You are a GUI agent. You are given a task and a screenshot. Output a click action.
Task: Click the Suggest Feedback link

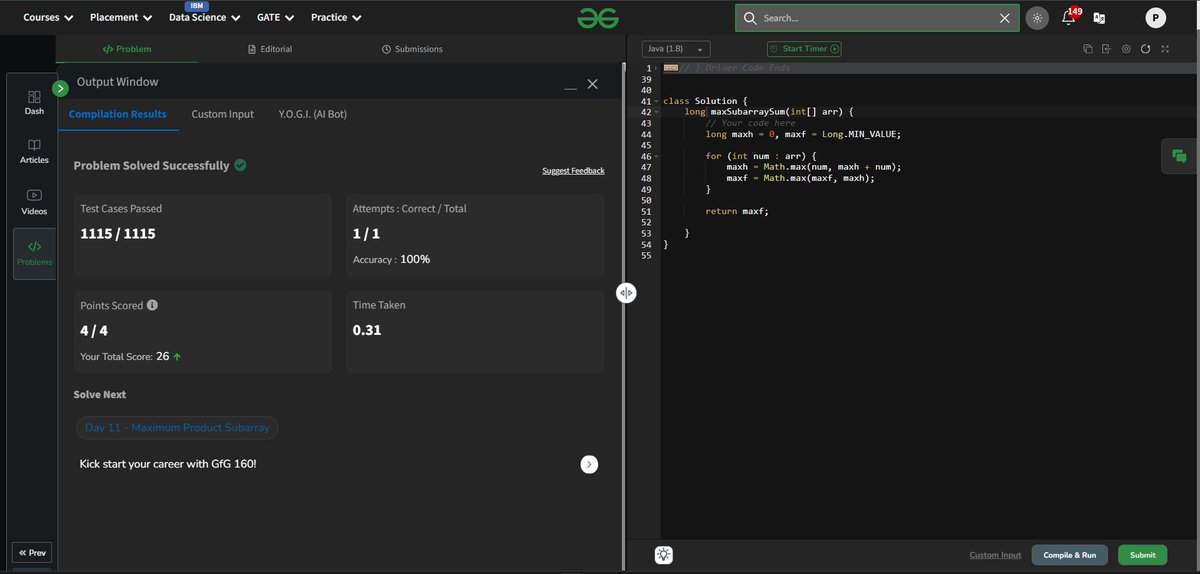coord(573,171)
